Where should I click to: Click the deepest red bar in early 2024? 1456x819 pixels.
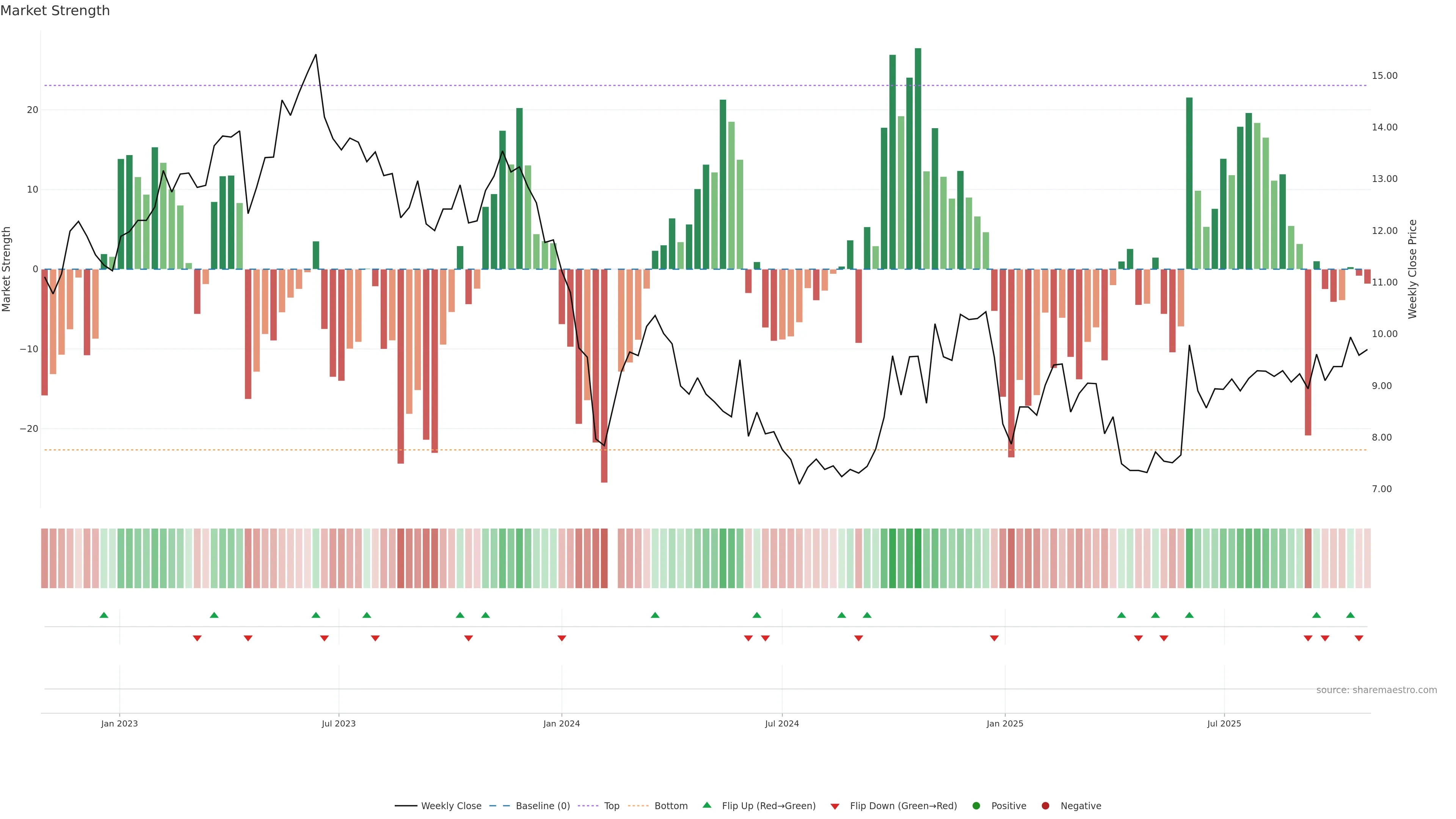coord(604,376)
